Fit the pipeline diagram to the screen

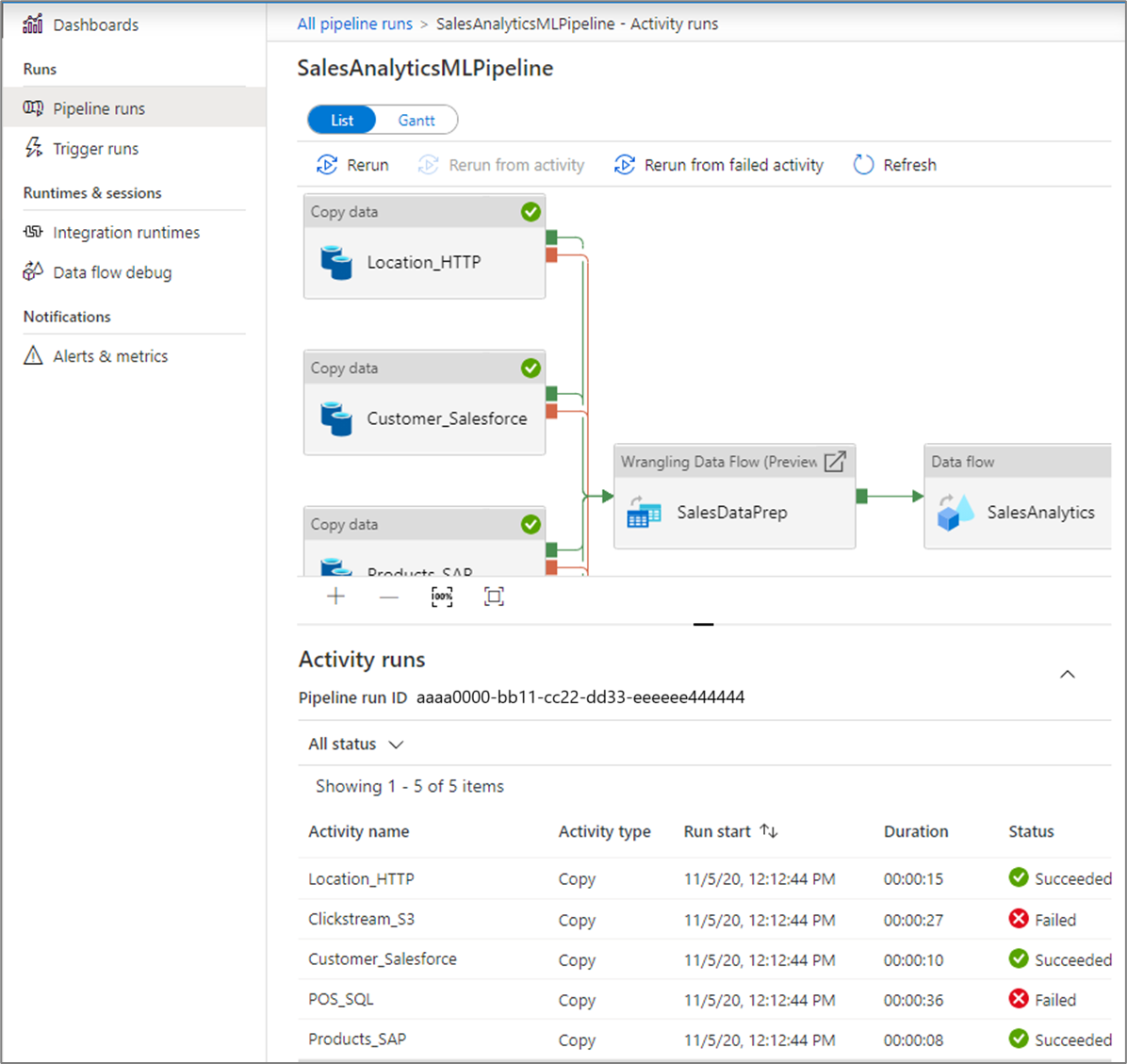(x=493, y=596)
